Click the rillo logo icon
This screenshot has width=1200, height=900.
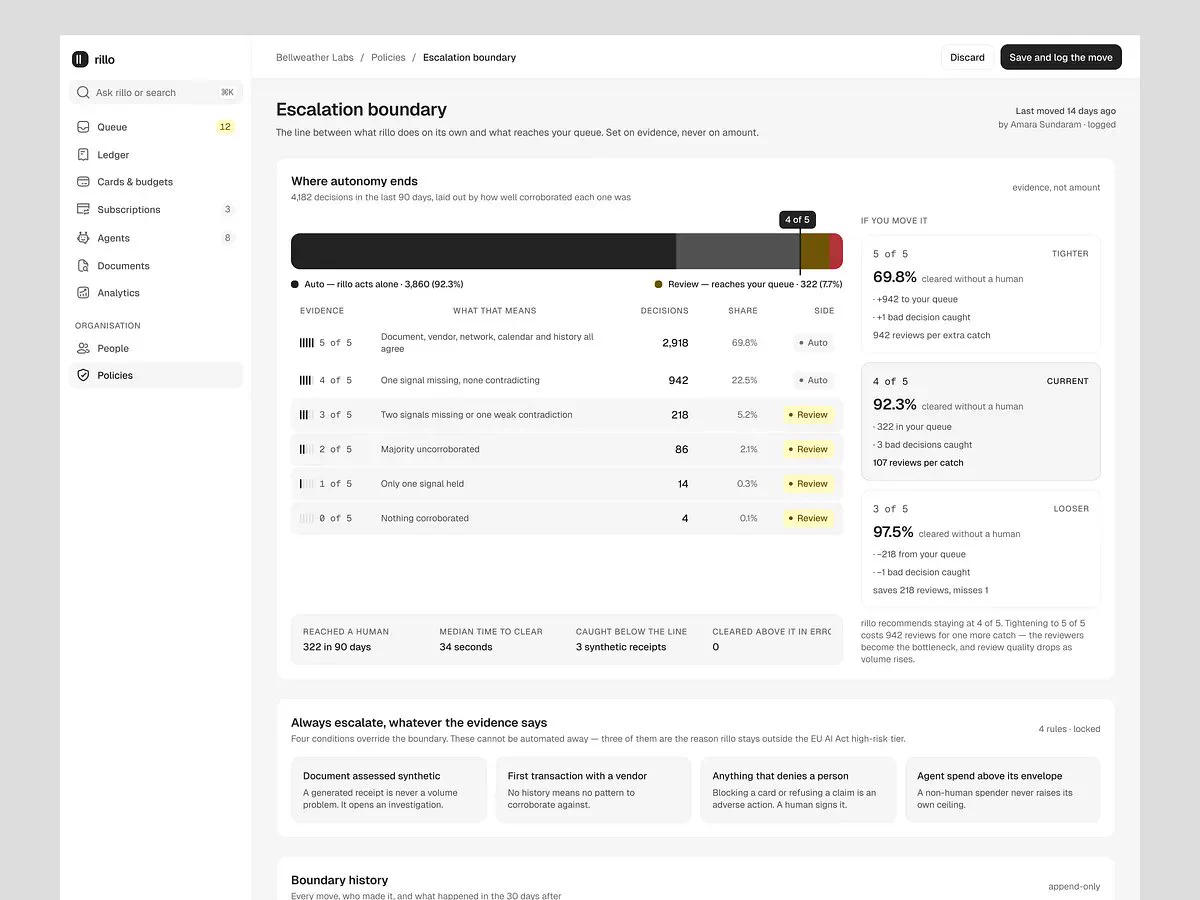click(x=80, y=59)
